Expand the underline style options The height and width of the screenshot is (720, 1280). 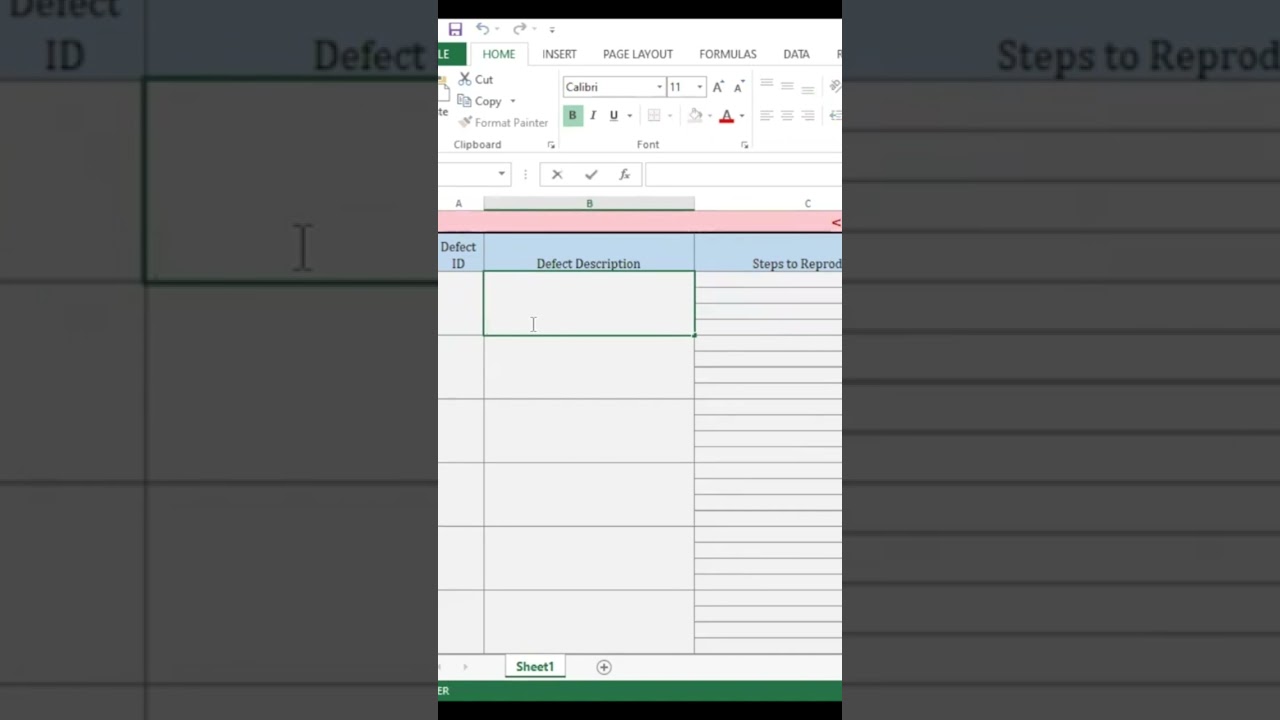(x=629, y=115)
